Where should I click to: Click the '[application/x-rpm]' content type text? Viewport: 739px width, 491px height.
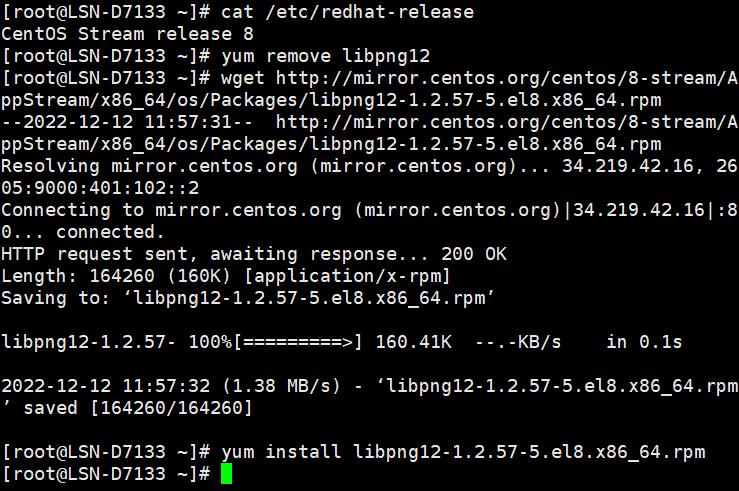pyautogui.click(x=347, y=276)
